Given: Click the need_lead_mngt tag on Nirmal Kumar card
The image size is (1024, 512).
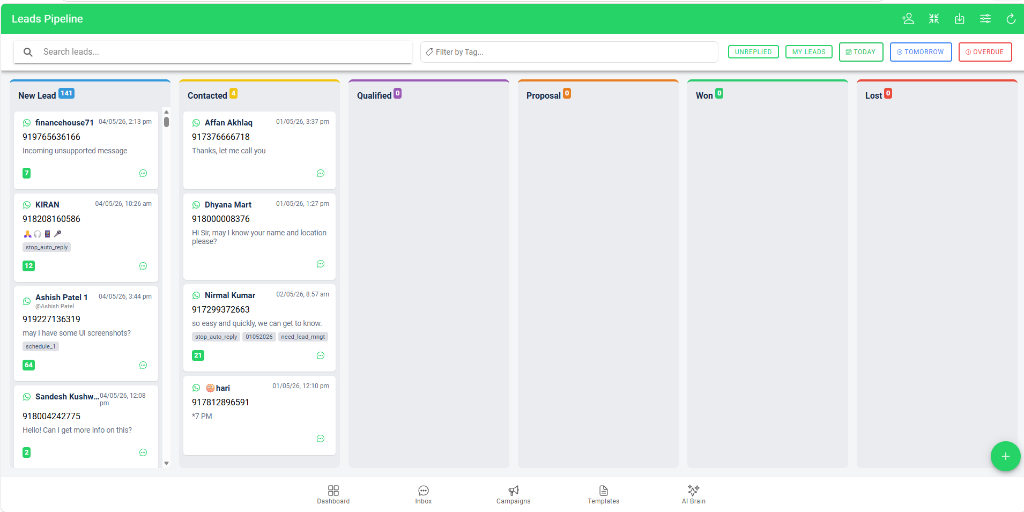Looking at the screenshot, I should pyautogui.click(x=302, y=337).
